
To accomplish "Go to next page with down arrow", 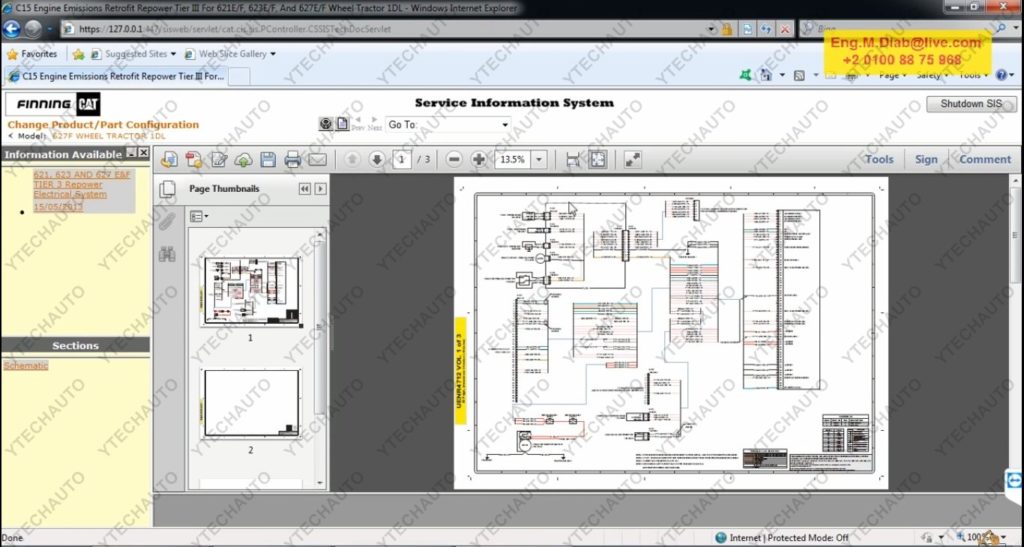I will click(x=377, y=159).
